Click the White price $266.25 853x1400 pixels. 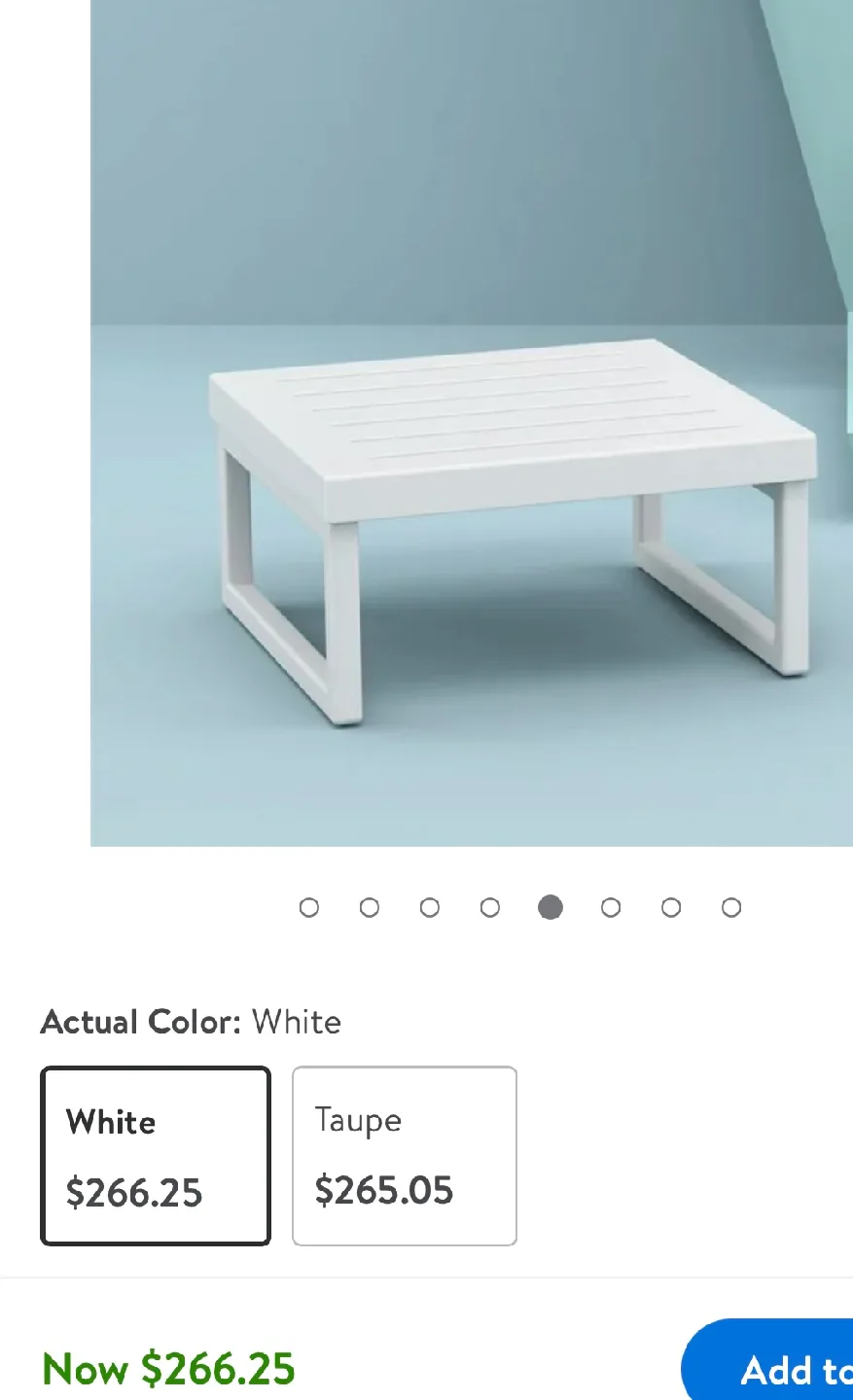133,1193
